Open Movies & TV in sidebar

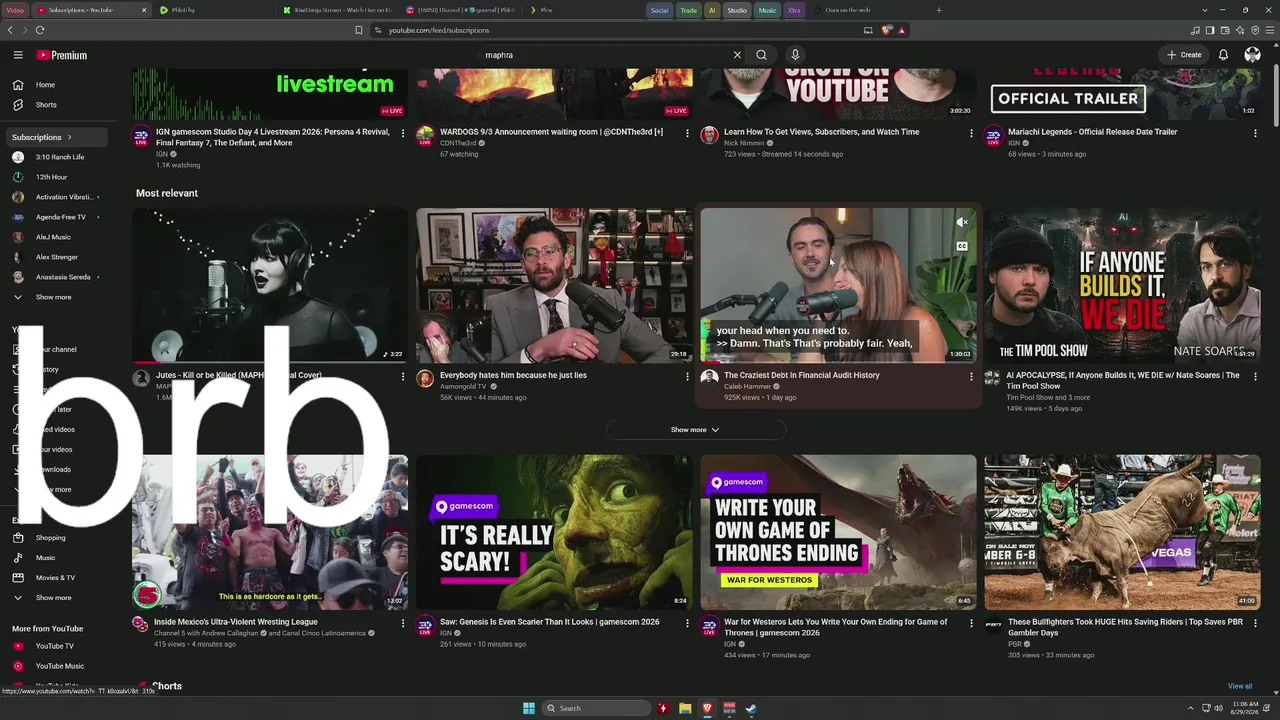[x=58, y=578]
